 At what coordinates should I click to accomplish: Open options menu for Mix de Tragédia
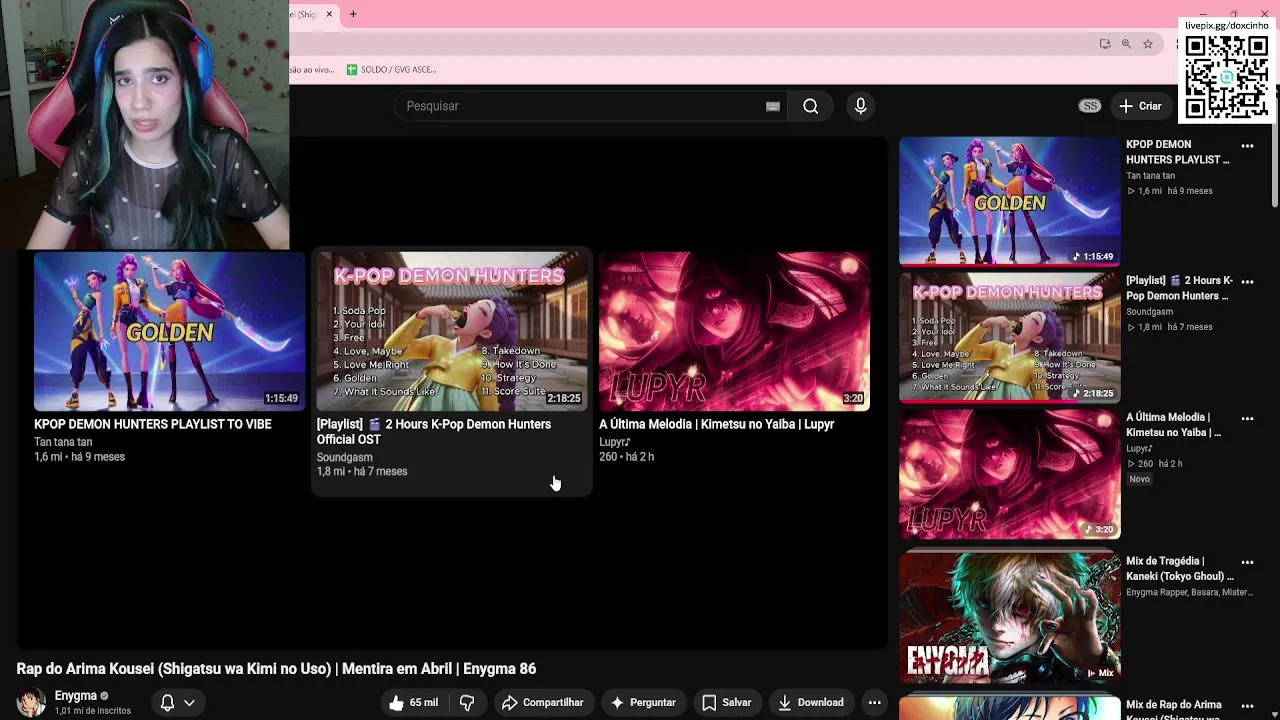coord(1247,562)
